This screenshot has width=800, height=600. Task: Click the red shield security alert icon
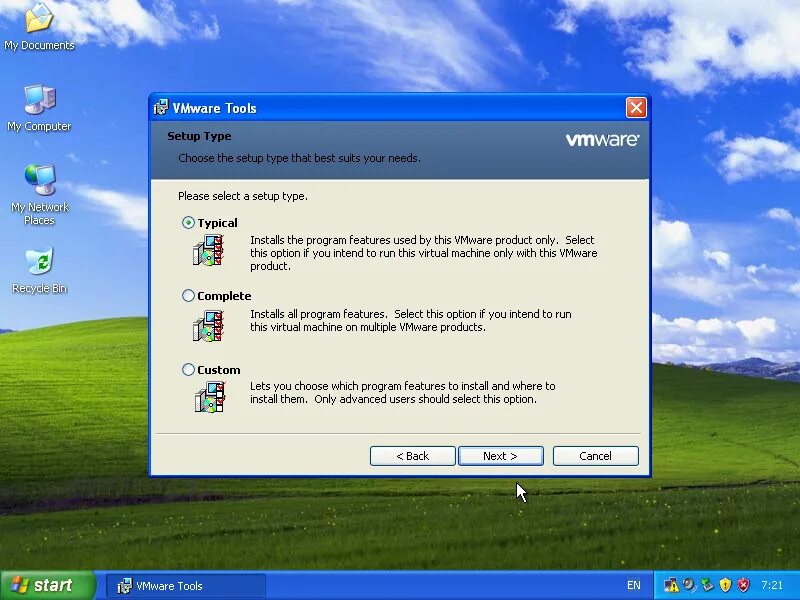point(743,585)
